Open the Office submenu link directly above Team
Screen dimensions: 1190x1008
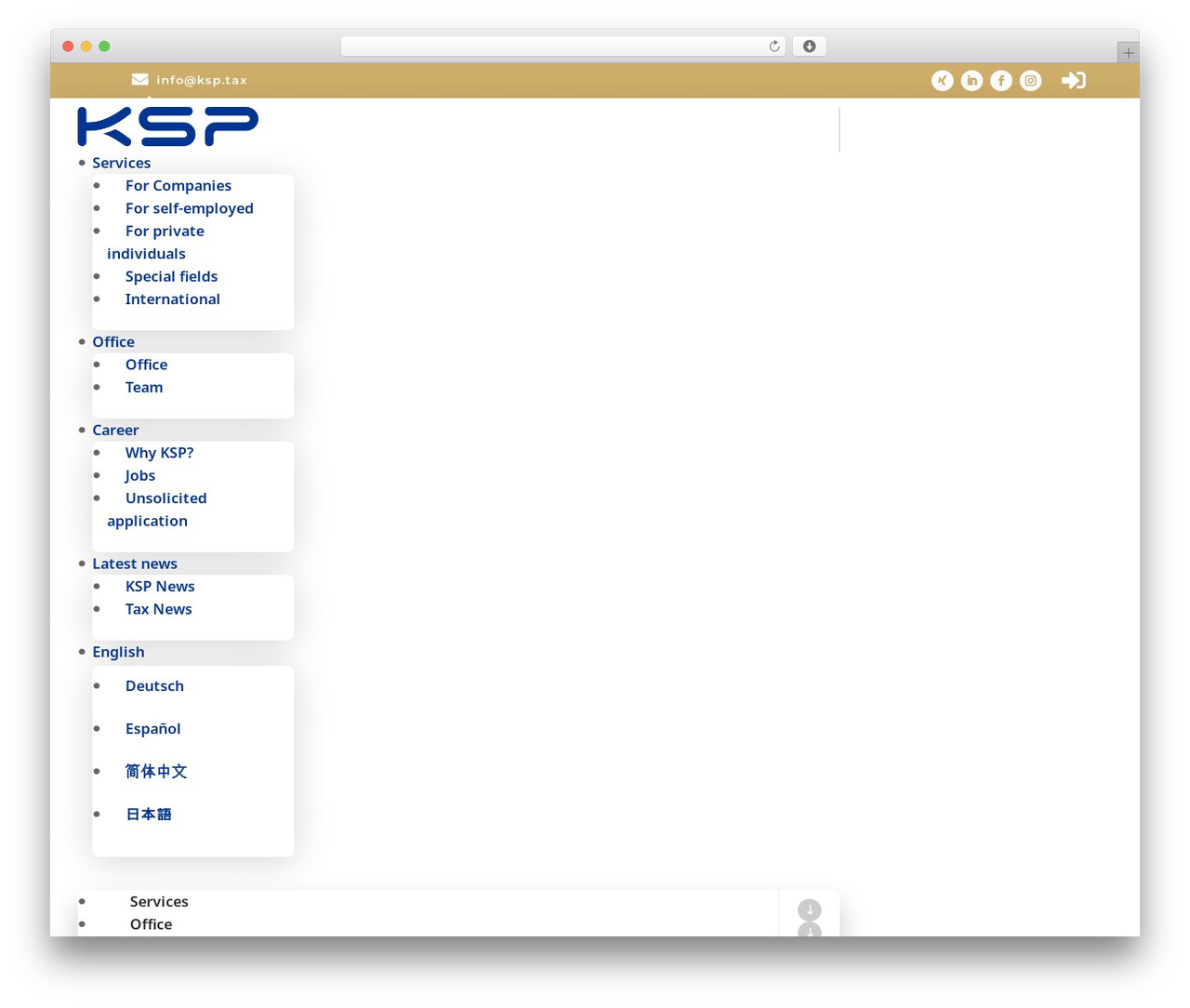pyautogui.click(x=147, y=365)
